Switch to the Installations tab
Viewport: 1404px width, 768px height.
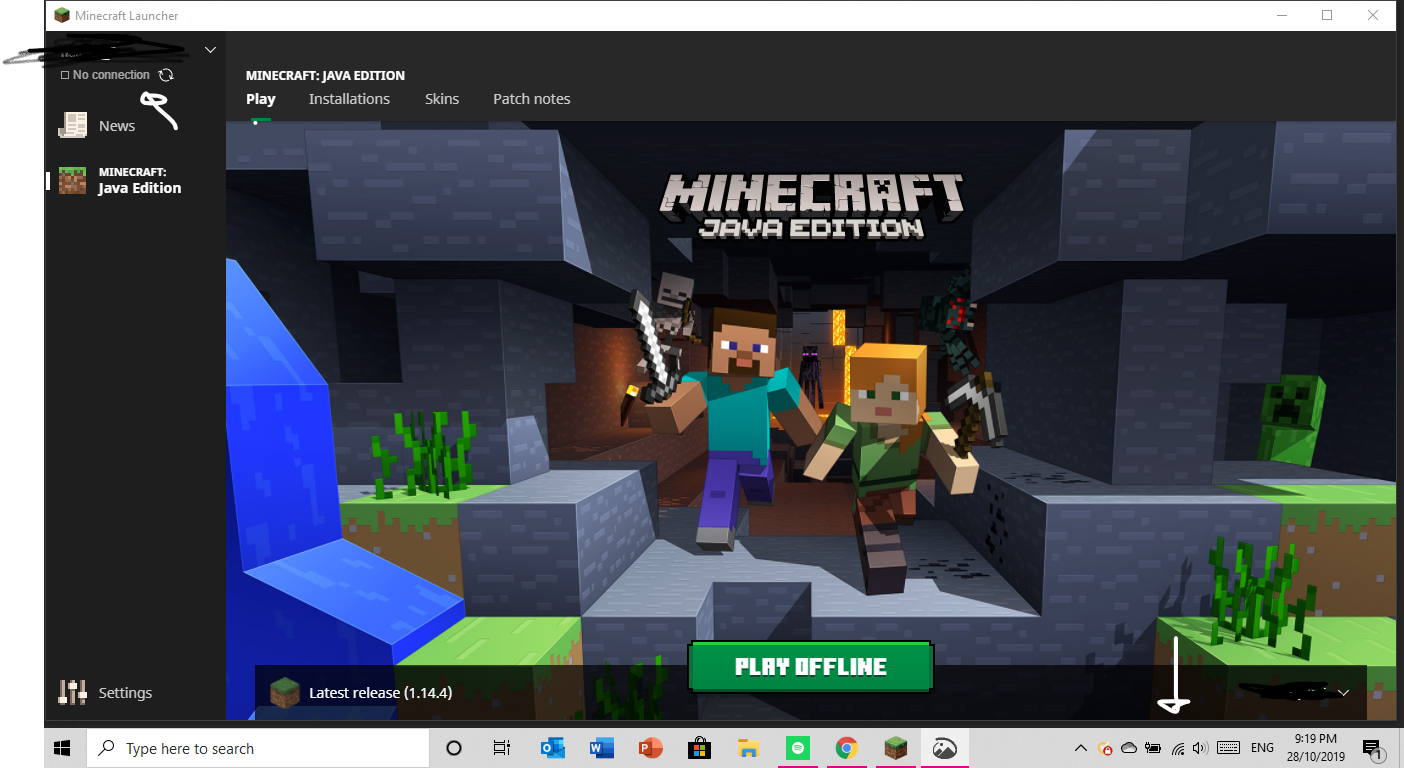tap(349, 99)
